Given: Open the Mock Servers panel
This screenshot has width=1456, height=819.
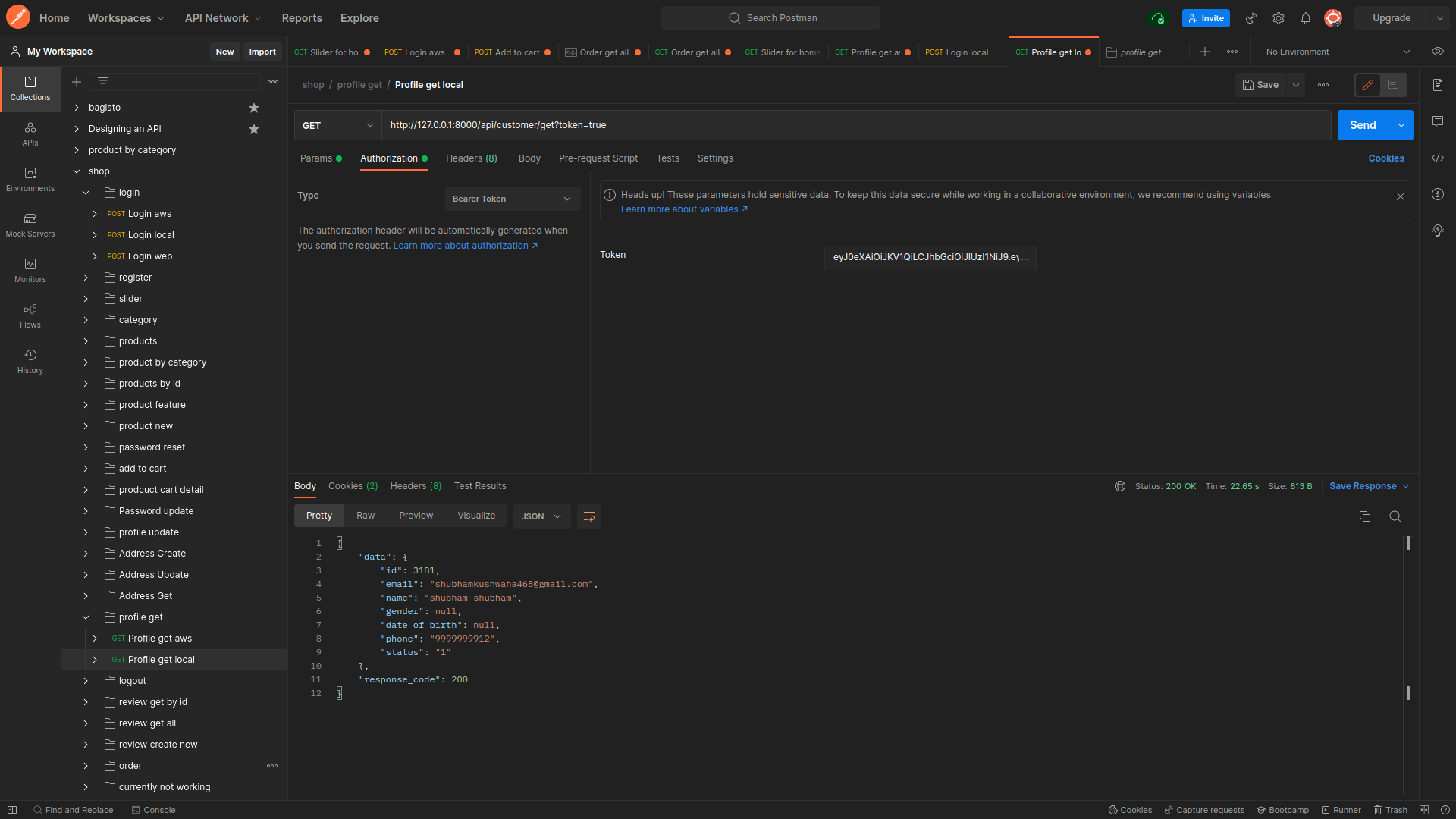Looking at the screenshot, I should point(30,225).
